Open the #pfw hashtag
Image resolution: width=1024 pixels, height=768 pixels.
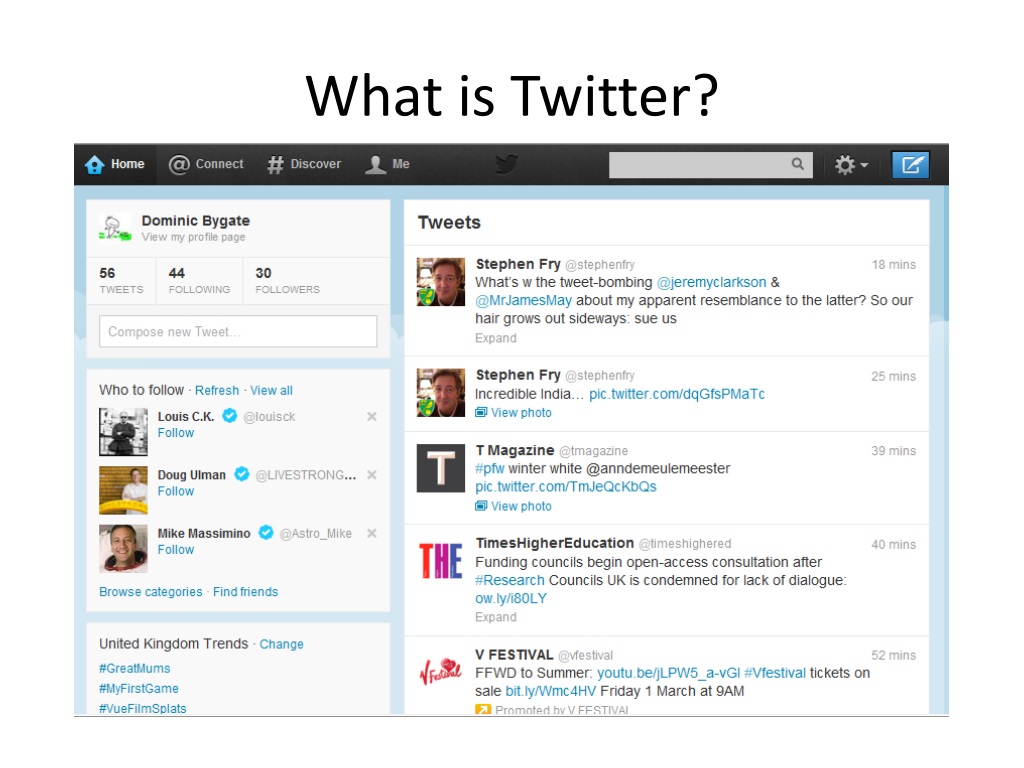pos(490,468)
